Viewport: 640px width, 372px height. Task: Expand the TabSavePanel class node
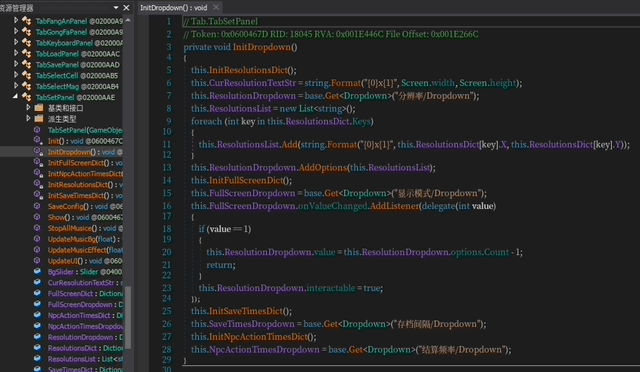[16, 64]
